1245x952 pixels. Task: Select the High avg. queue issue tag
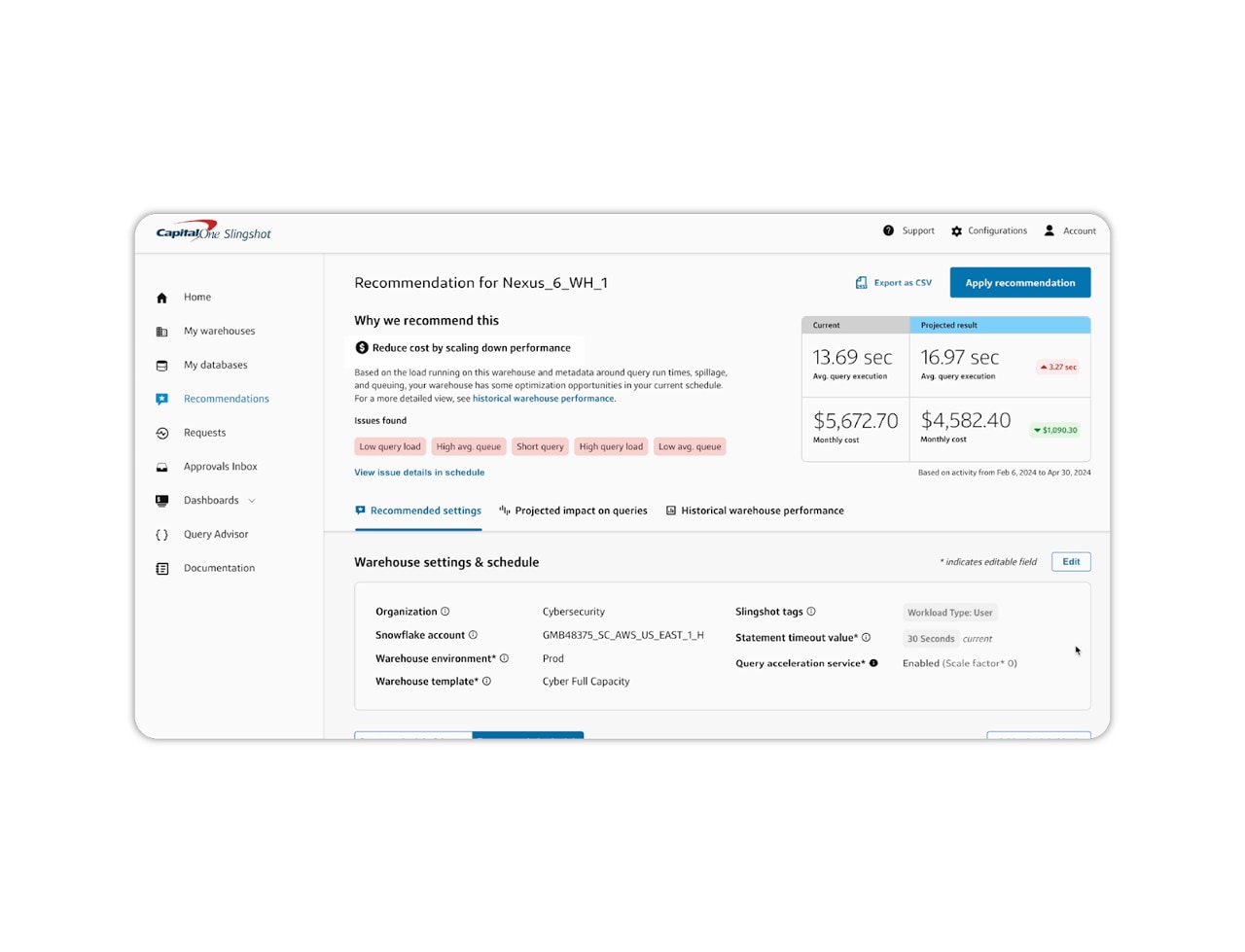point(469,446)
